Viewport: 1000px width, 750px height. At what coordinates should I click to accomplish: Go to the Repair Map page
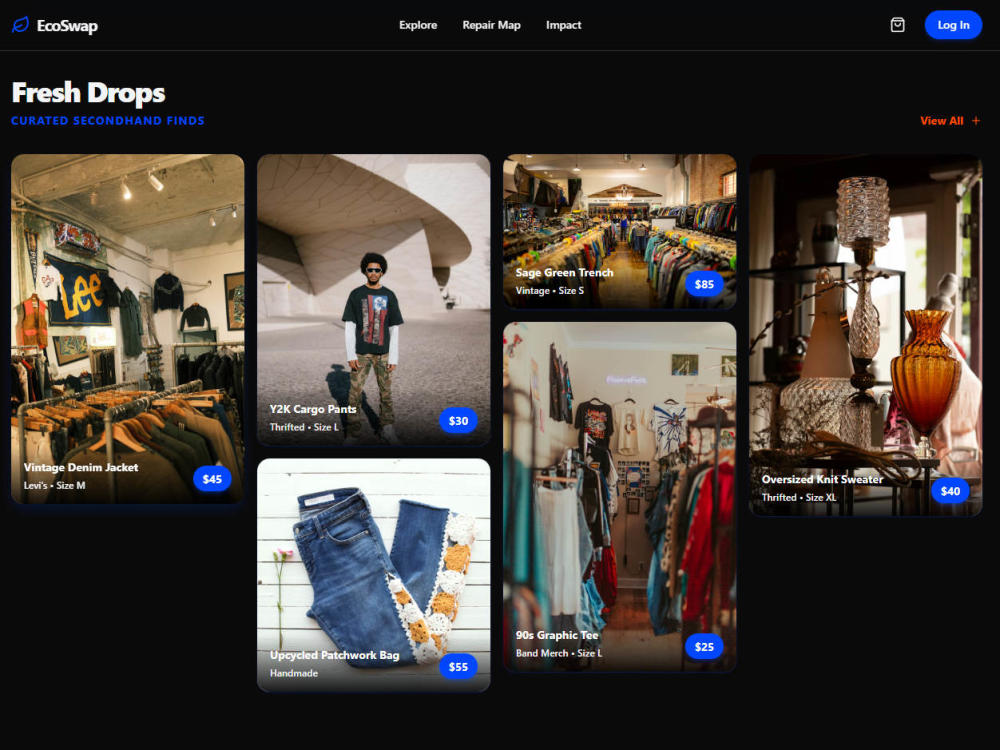(491, 25)
